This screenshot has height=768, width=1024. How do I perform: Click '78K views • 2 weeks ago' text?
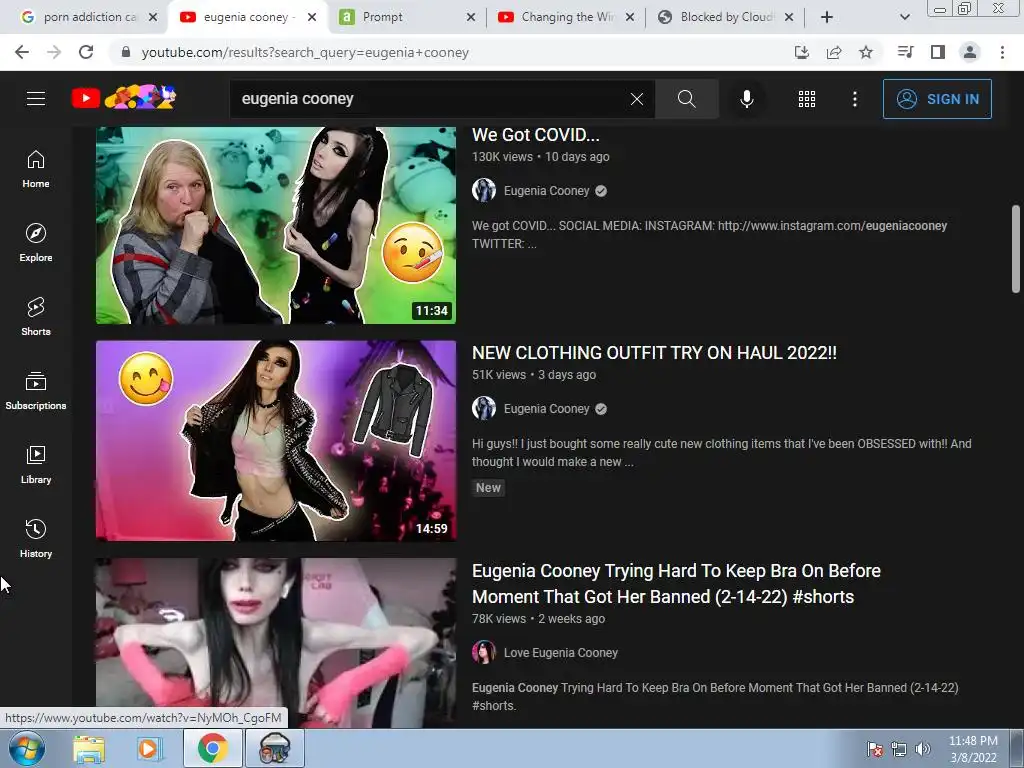[538, 618]
